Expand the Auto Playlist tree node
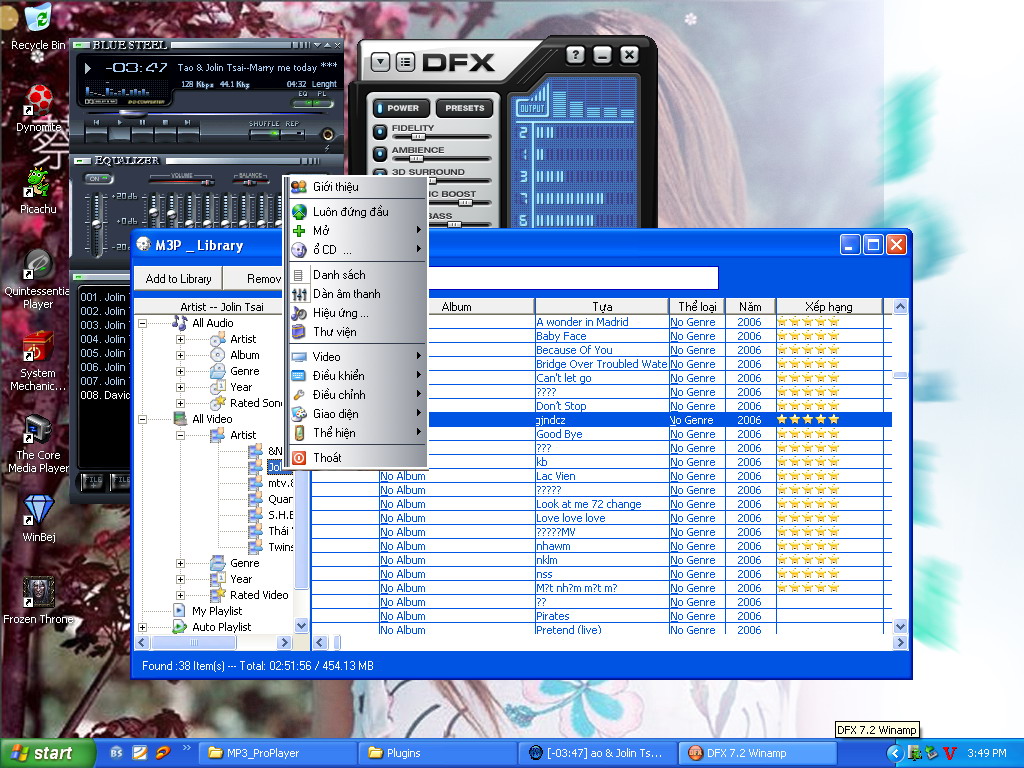Image resolution: width=1024 pixels, height=768 pixels. coord(142,627)
